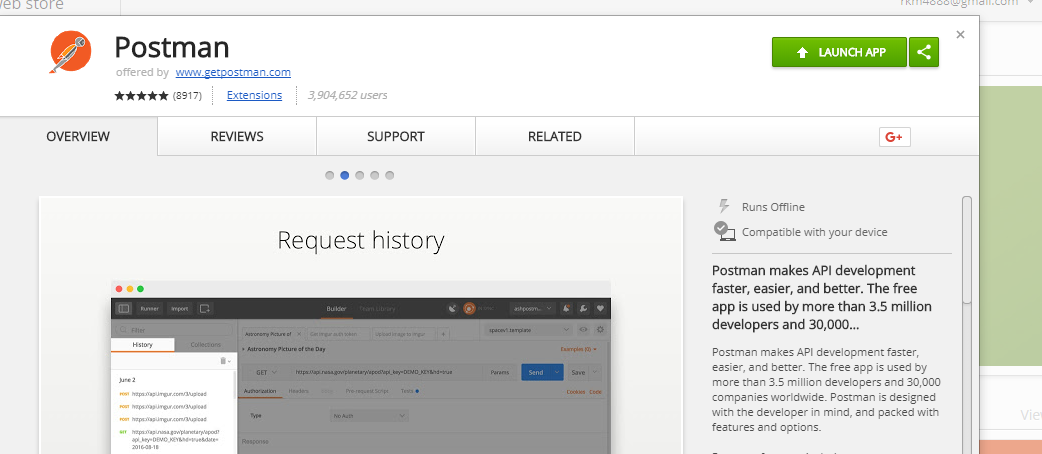
Task: Close the Postman details dialog
Action: [960, 35]
